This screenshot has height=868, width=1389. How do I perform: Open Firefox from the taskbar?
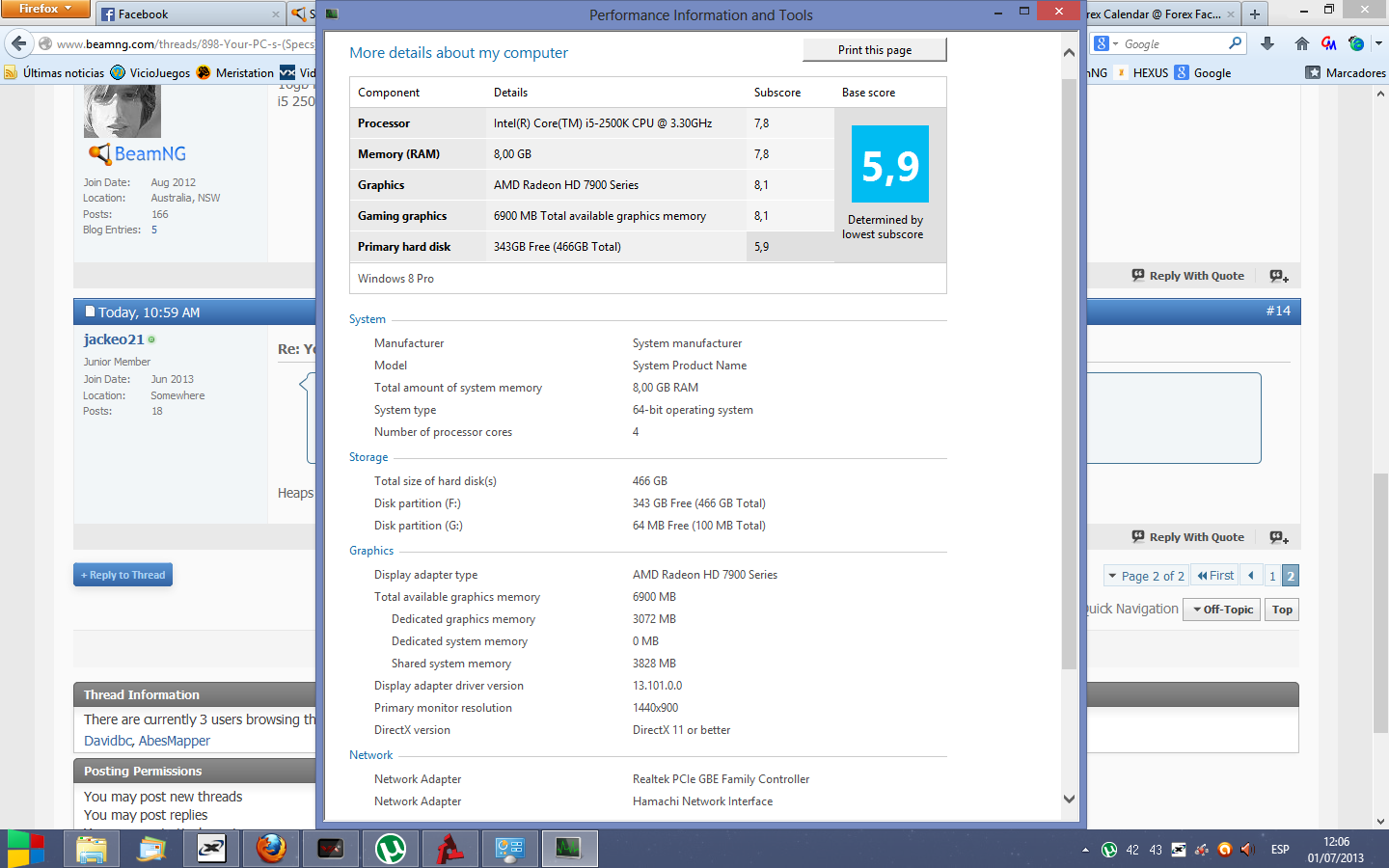(x=271, y=849)
